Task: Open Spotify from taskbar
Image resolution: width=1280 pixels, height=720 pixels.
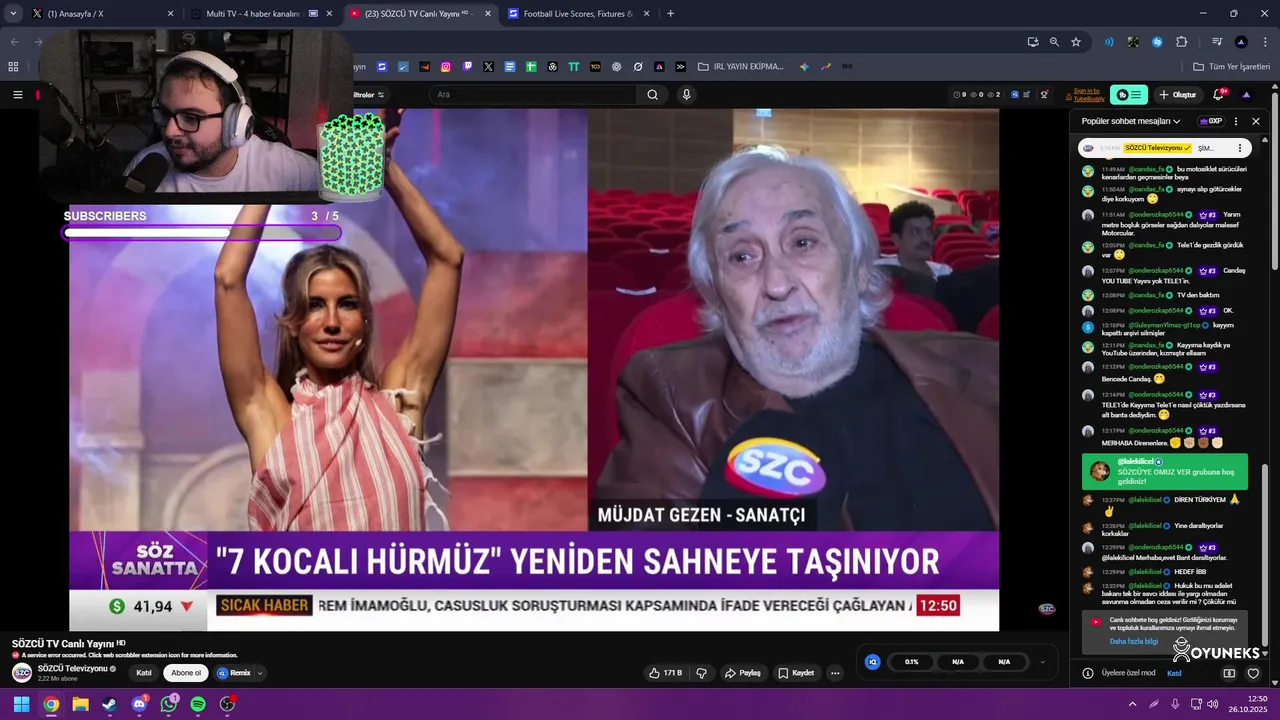Action: pyautogui.click(x=198, y=705)
